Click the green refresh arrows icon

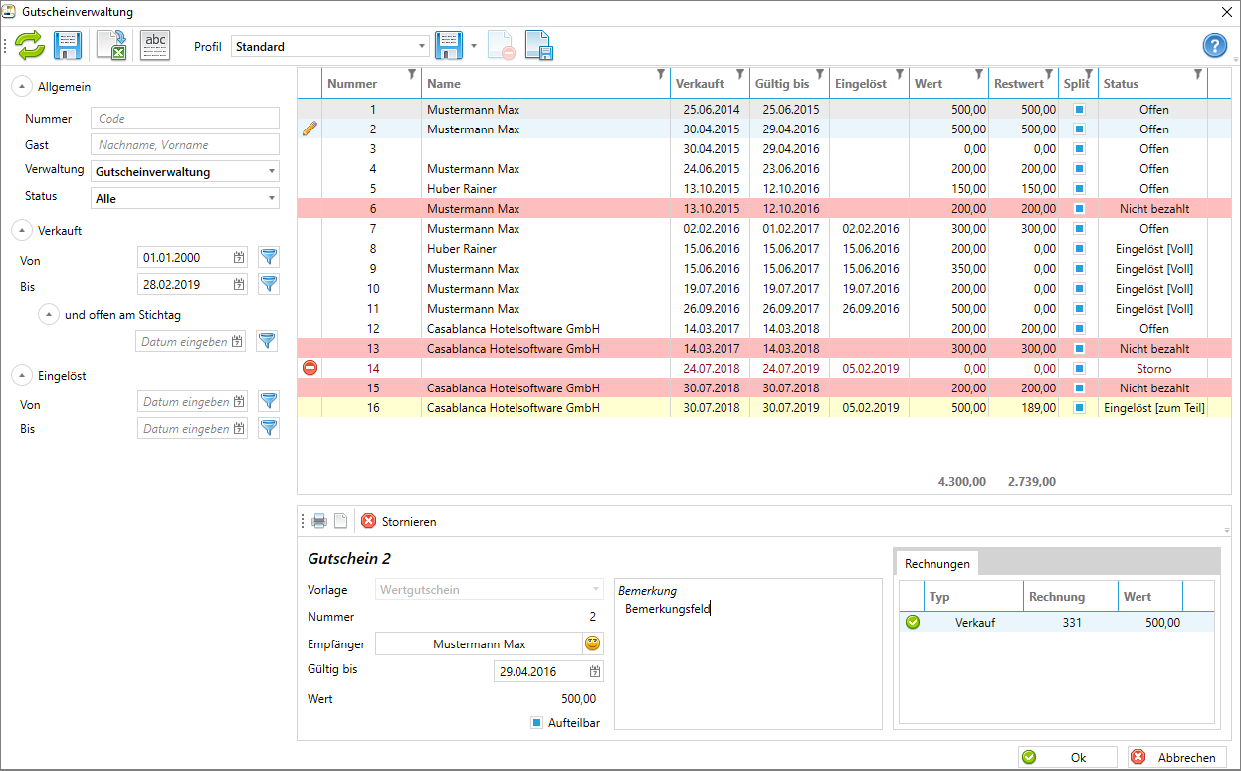pyautogui.click(x=30, y=46)
